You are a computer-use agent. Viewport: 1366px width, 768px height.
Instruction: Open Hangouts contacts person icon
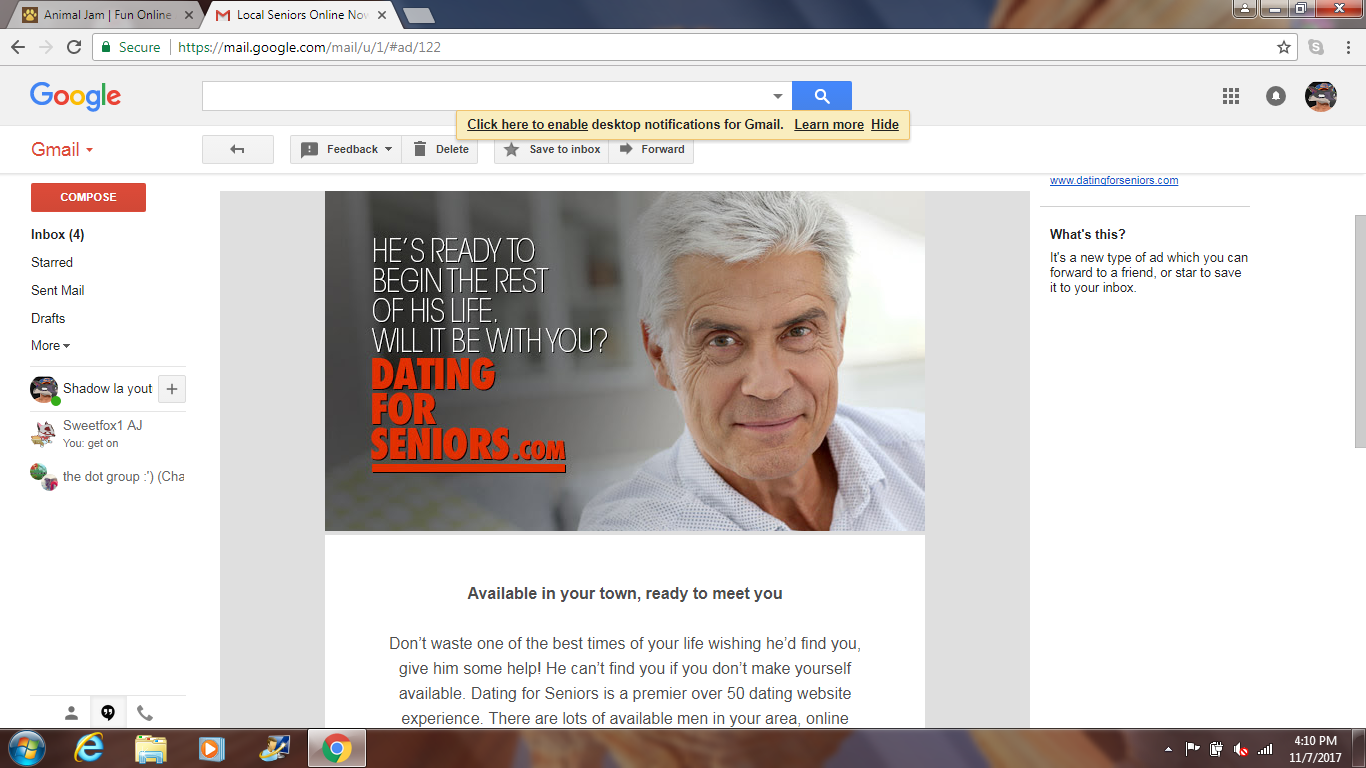[71, 713]
